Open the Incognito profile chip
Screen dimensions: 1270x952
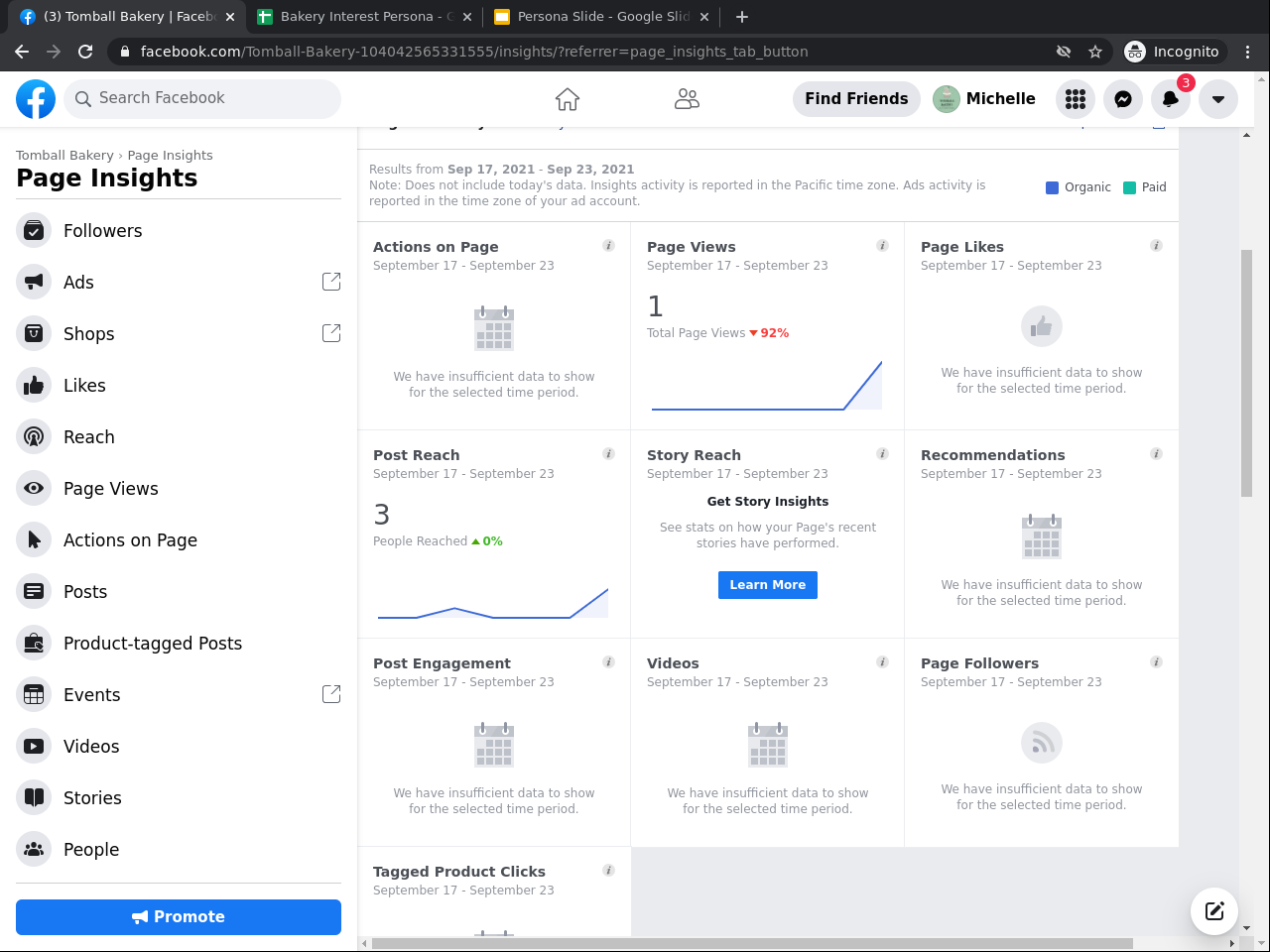pyautogui.click(x=1173, y=52)
